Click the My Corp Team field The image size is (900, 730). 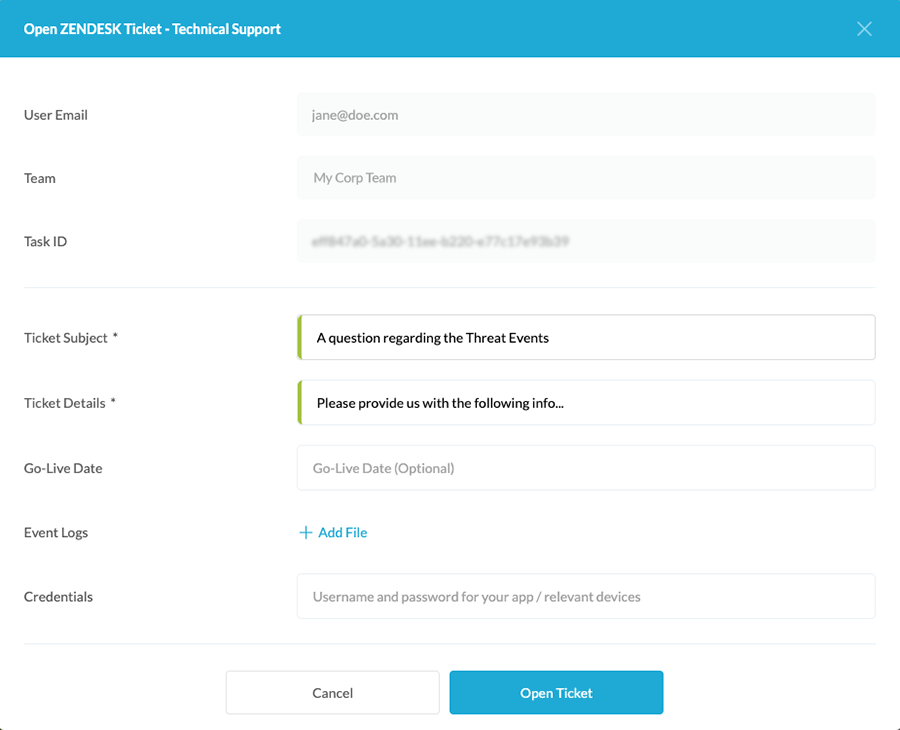(x=586, y=178)
